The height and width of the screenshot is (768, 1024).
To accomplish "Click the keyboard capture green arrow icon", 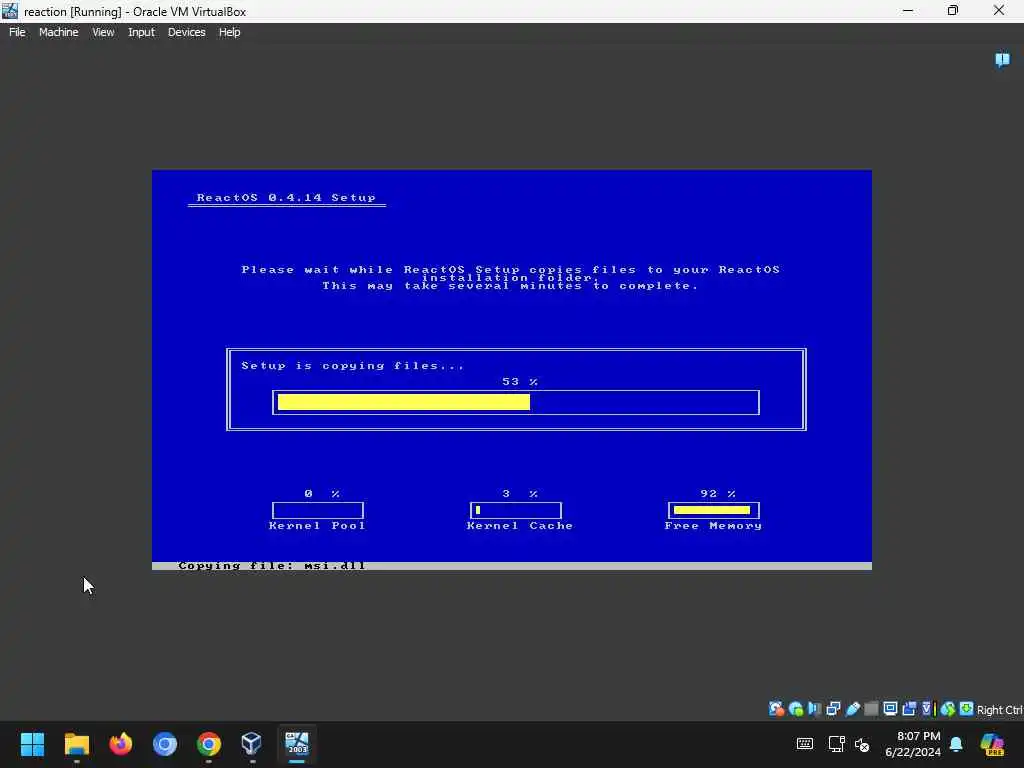I will (x=967, y=709).
